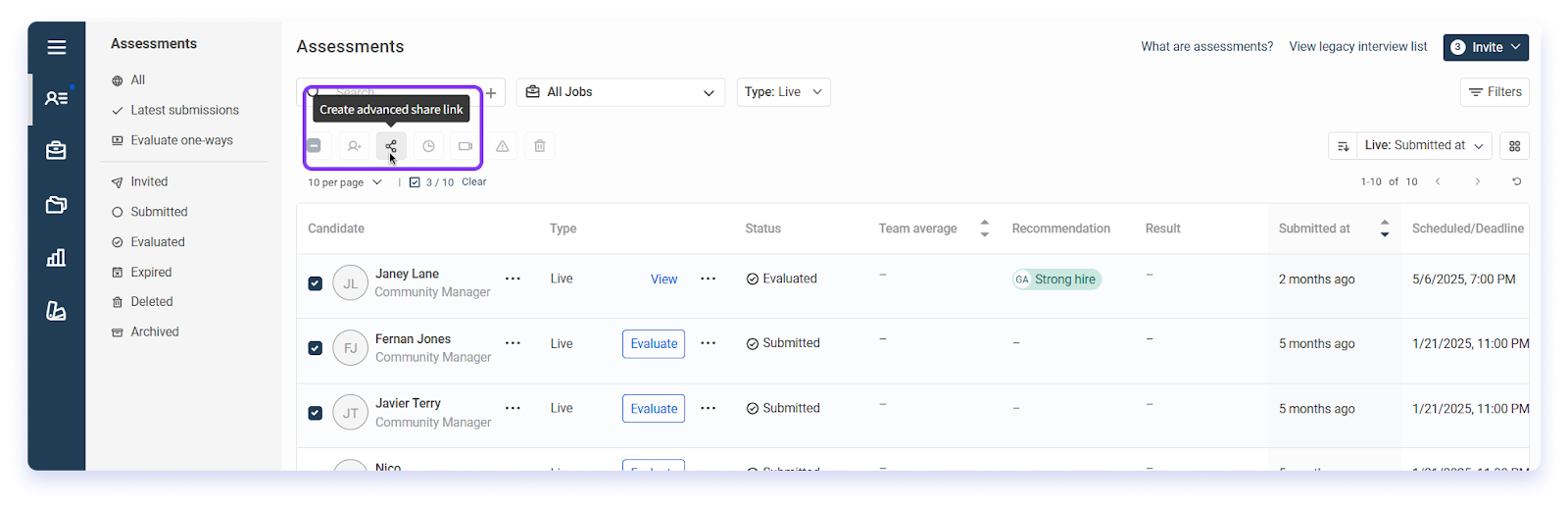This screenshot has height=507, width=1568.
Task: Open the bar chart analytics sidebar icon
Action: [x=57, y=258]
